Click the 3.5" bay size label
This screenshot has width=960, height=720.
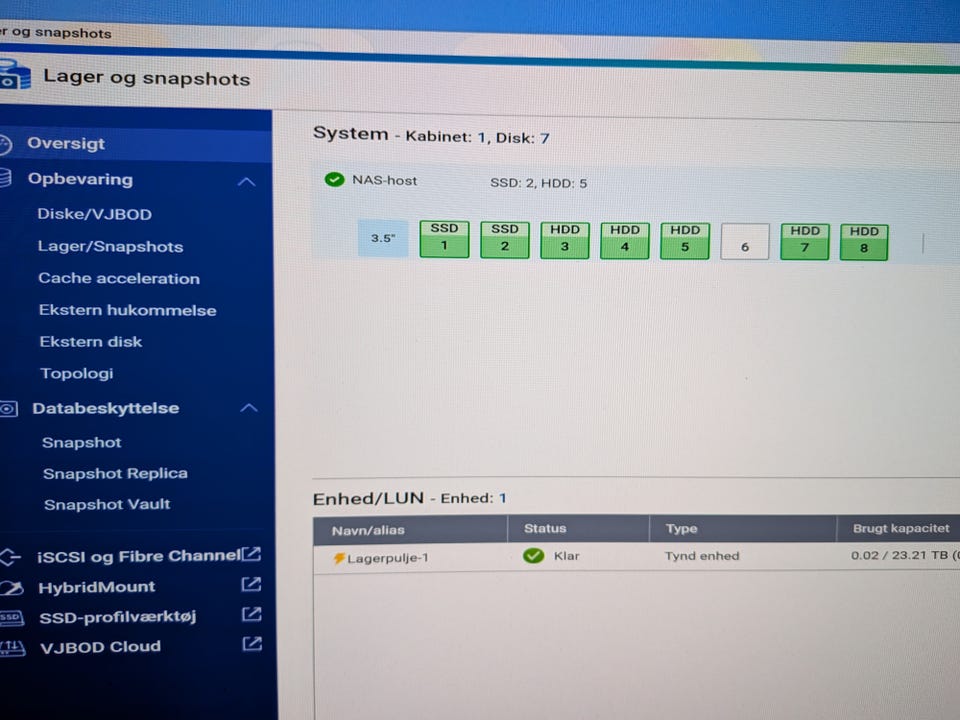click(383, 238)
